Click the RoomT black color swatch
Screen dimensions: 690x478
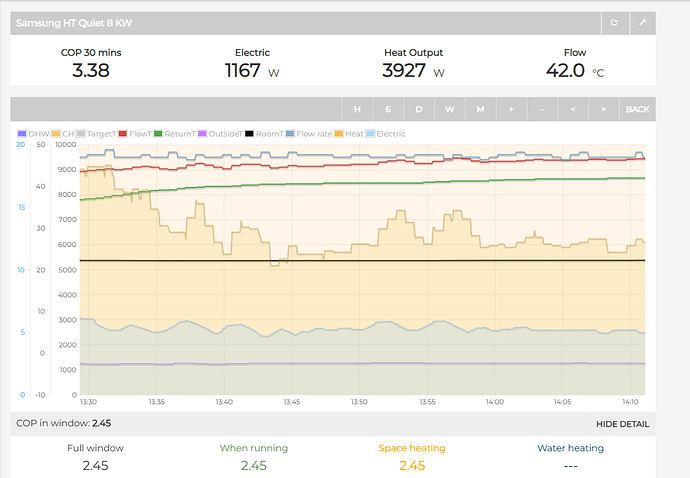(x=250, y=133)
